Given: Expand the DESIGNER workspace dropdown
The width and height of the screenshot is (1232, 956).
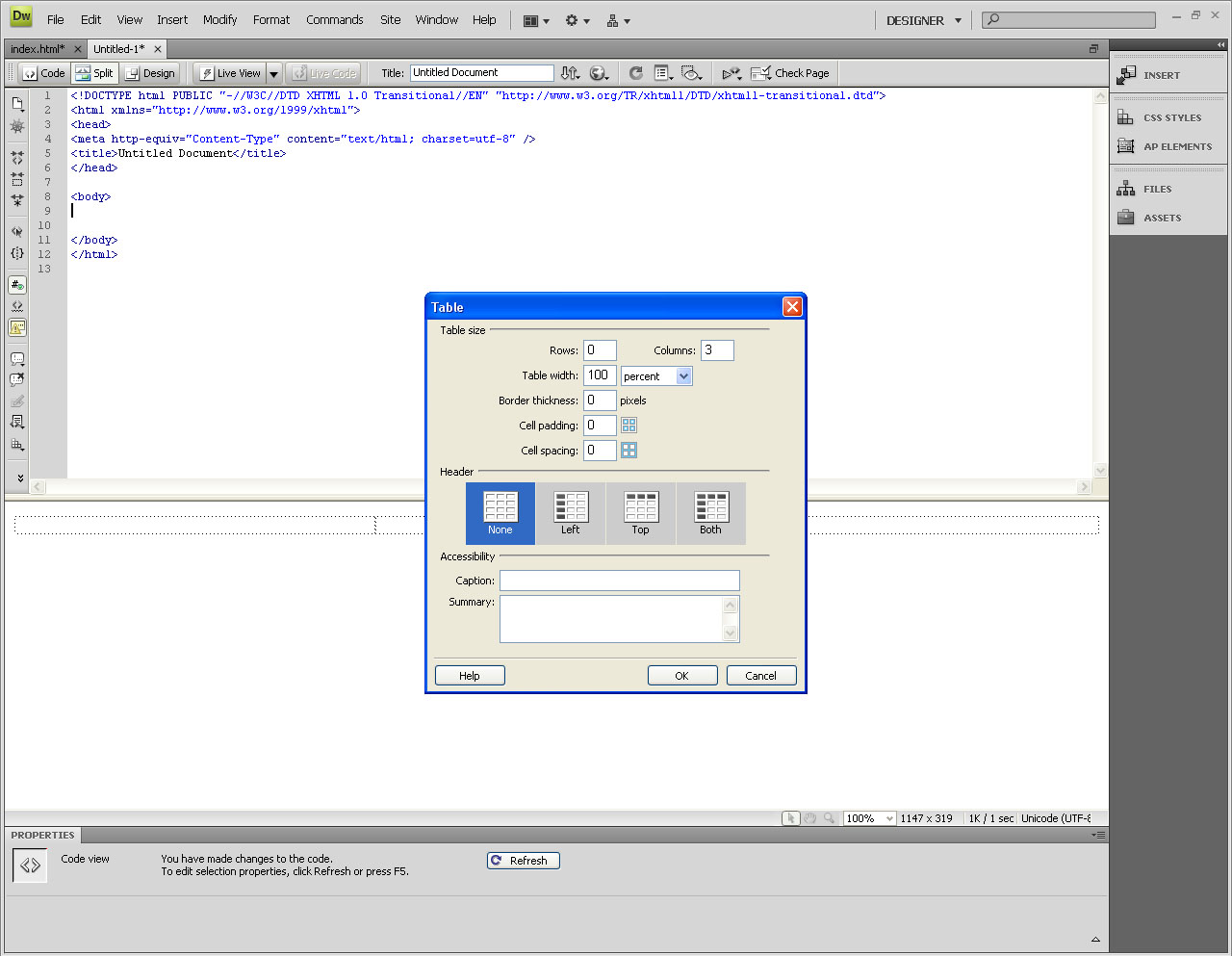Looking at the screenshot, I should tap(958, 20).
